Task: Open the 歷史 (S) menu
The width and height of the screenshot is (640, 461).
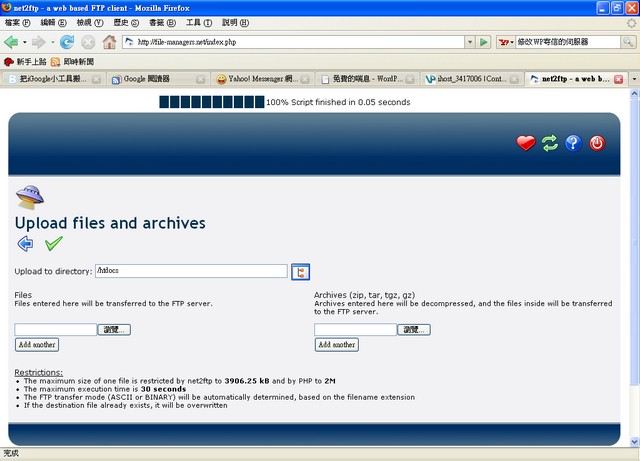Action: click(126, 23)
